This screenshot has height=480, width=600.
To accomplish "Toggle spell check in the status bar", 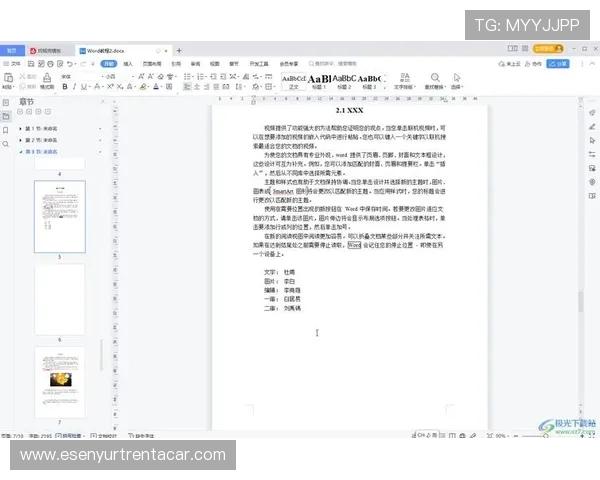I will [69, 436].
